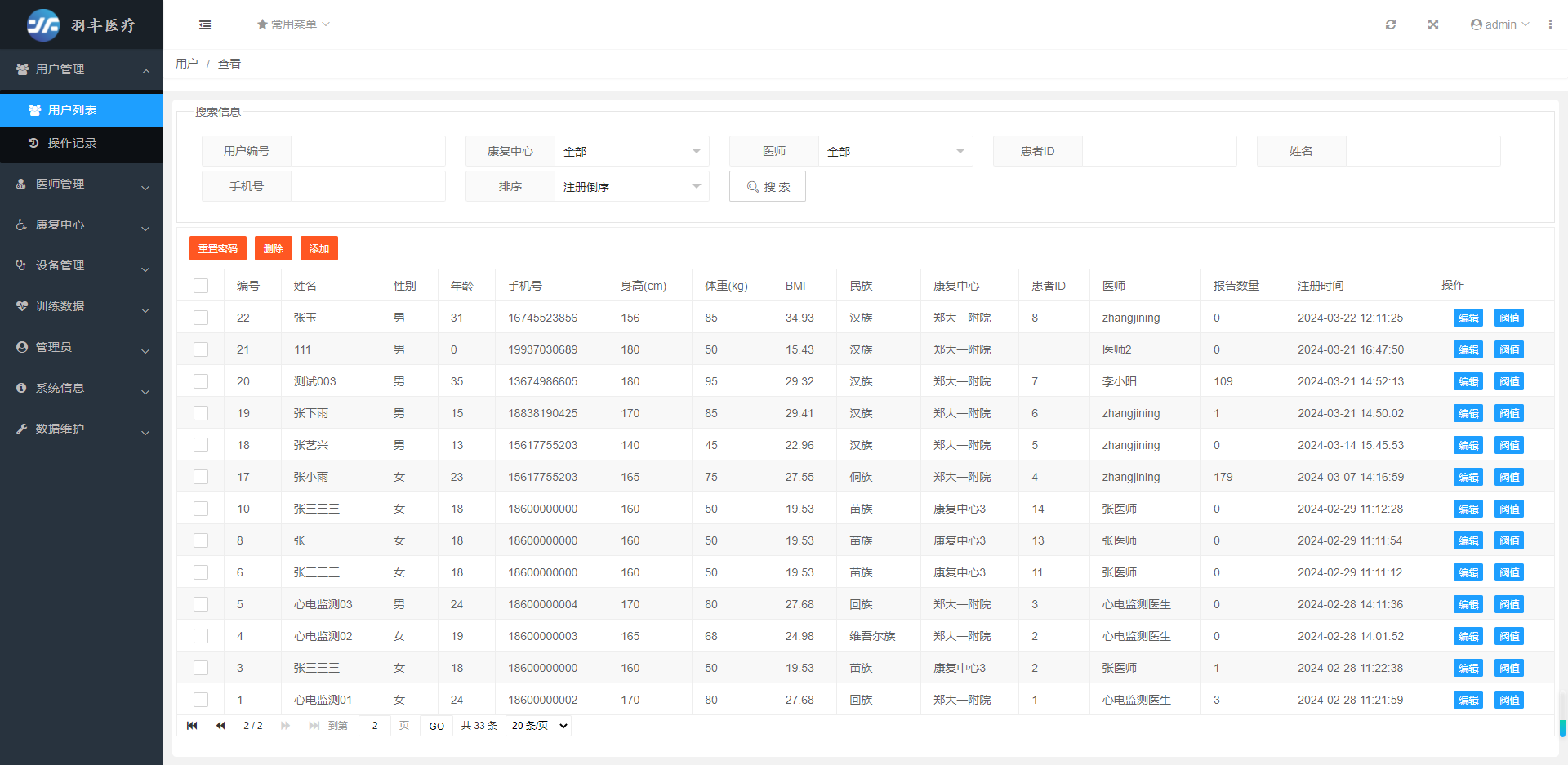Focus the 用户编号 input field
This screenshot has height=765, width=1568.
point(367,151)
